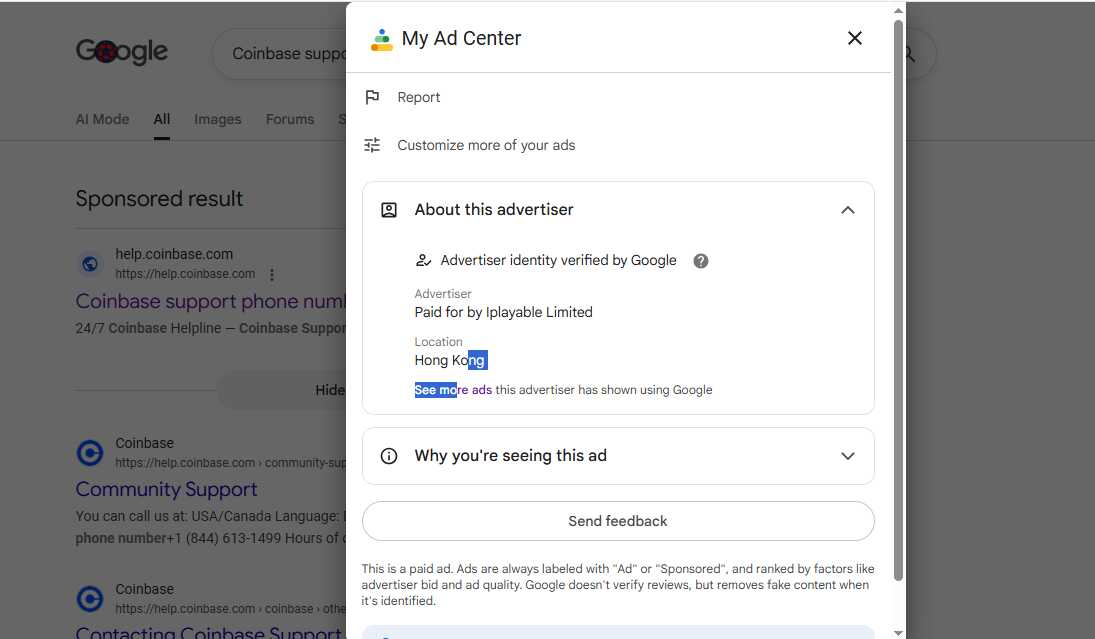Select the text Paid for by Iplayable Limited
1095x639 pixels.
point(504,312)
